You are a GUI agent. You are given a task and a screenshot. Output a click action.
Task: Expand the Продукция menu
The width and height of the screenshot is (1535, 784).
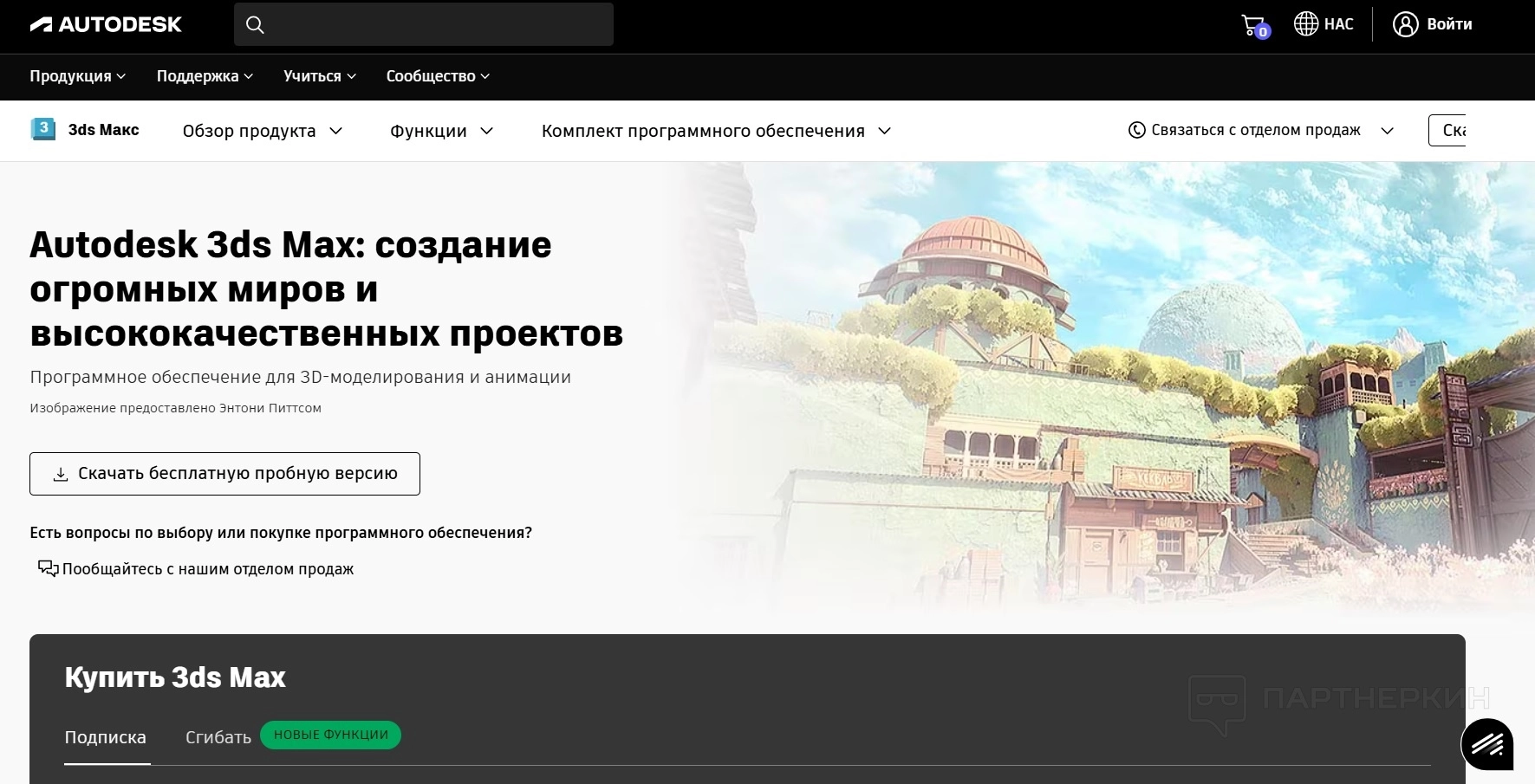coord(78,76)
